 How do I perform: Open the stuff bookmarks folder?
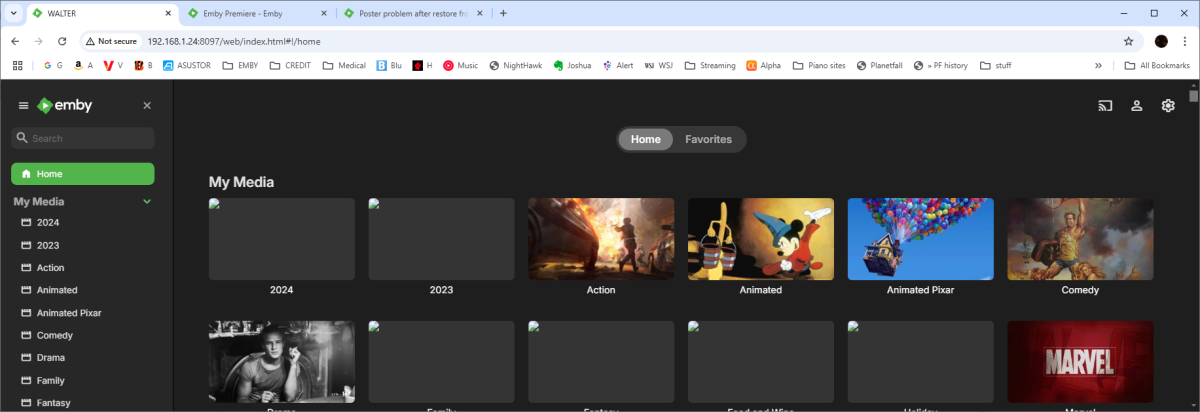[x=996, y=65]
